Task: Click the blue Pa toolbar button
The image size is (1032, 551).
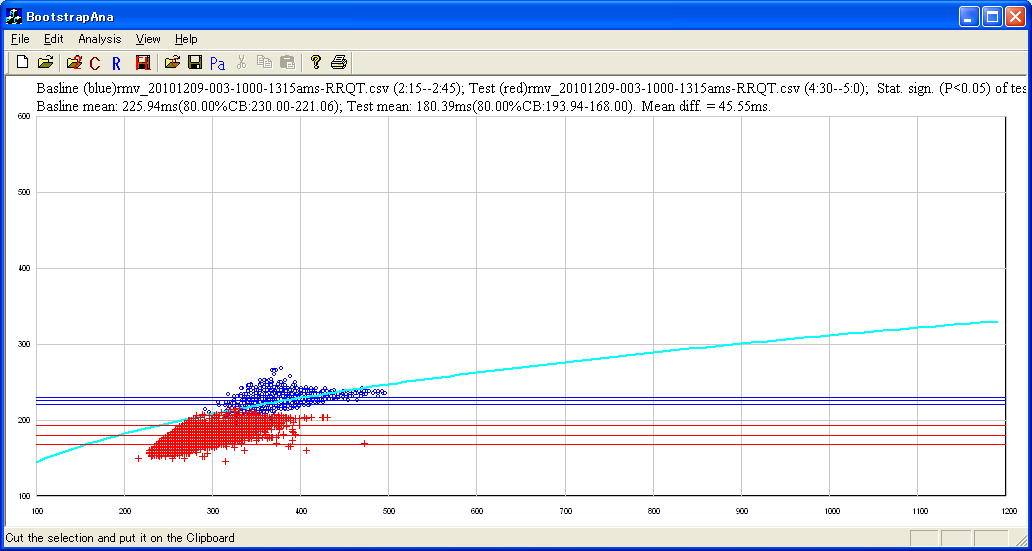Action: pyautogui.click(x=218, y=63)
